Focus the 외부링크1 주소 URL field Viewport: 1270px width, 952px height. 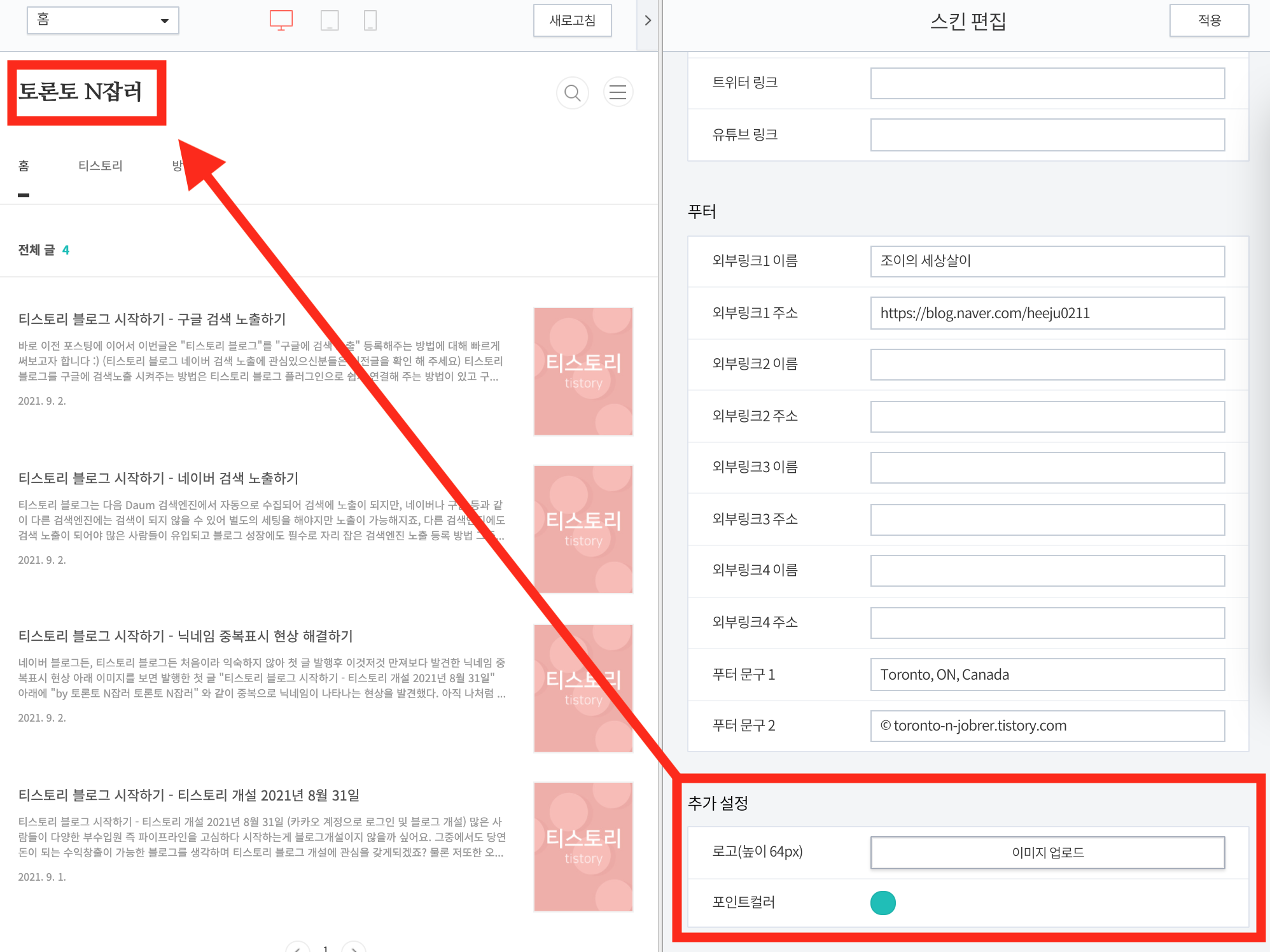point(1047,313)
